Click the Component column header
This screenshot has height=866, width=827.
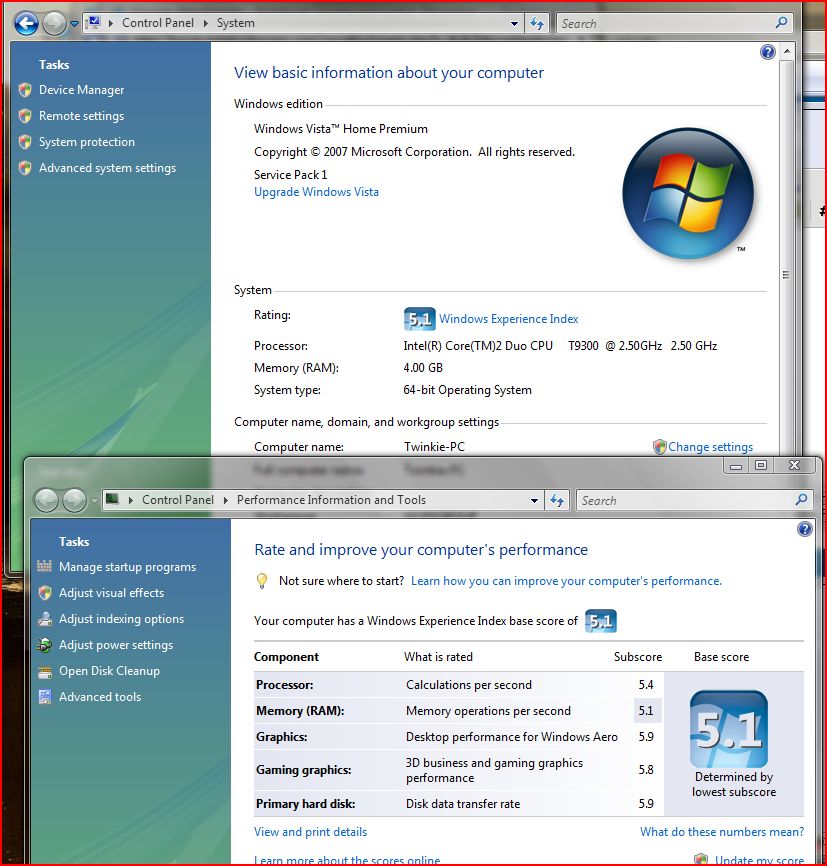click(x=286, y=657)
